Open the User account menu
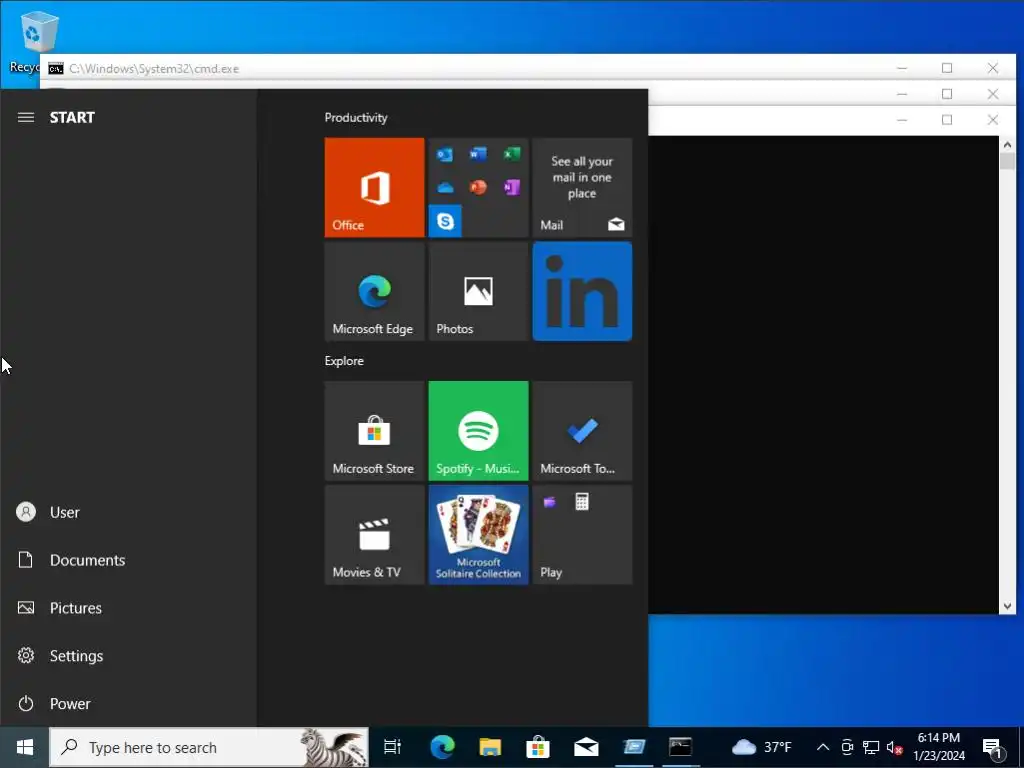Image resolution: width=1024 pixels, height=768 pixels. click(x=128, y=512)
